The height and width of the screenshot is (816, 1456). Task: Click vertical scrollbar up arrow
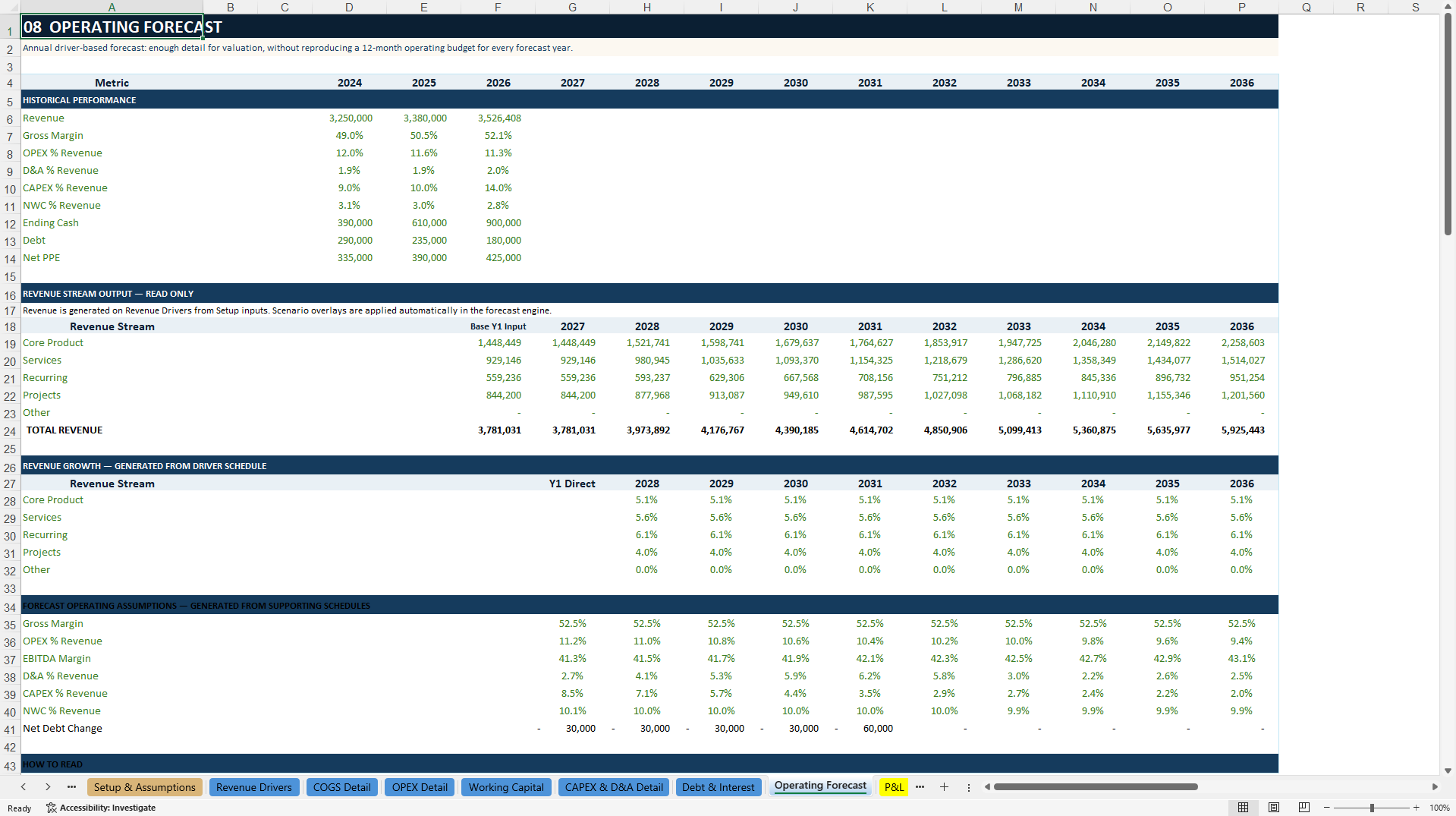(x=1448, y=6)
